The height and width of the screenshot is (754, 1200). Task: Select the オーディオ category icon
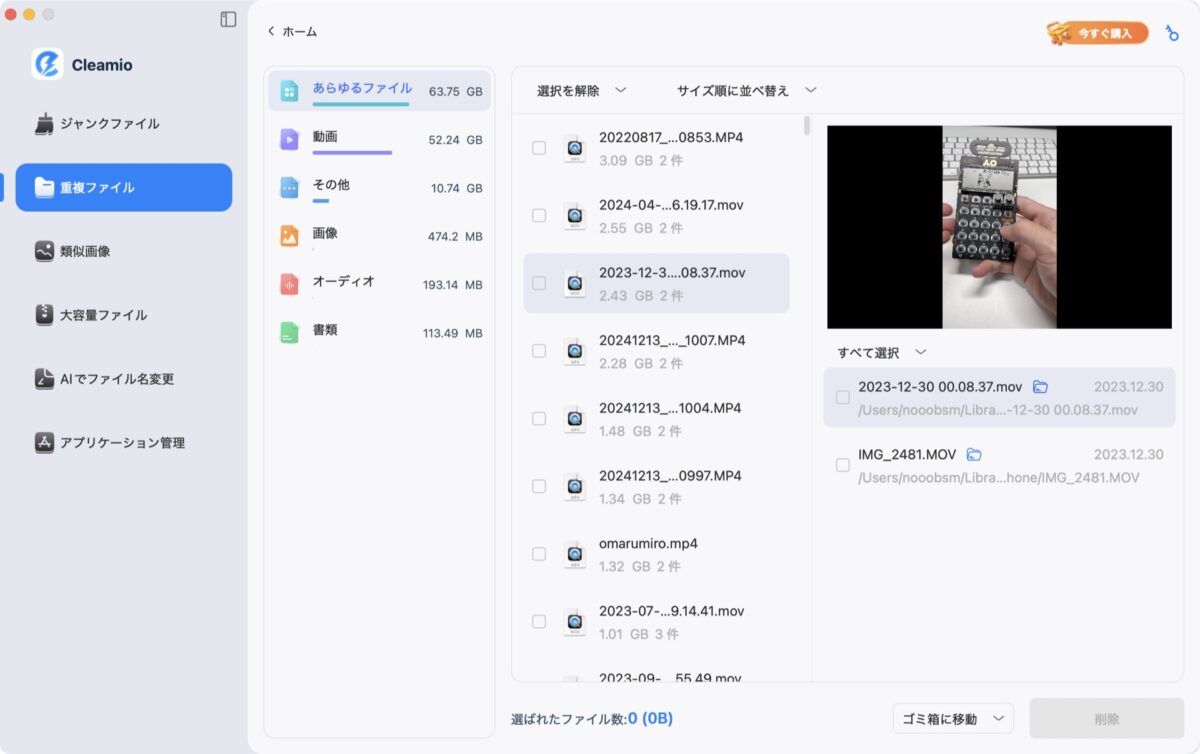click(x=293, y=283)
